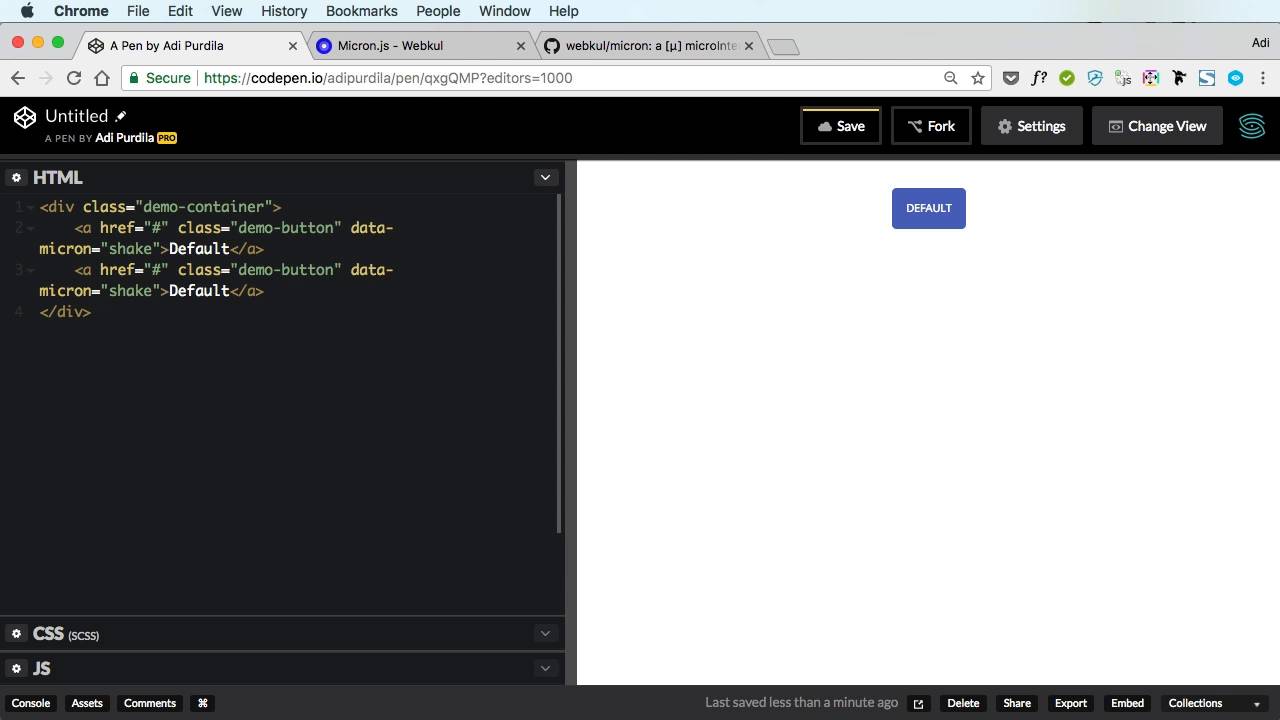Reload the page
1280x720 pixels.
[74, 78]
